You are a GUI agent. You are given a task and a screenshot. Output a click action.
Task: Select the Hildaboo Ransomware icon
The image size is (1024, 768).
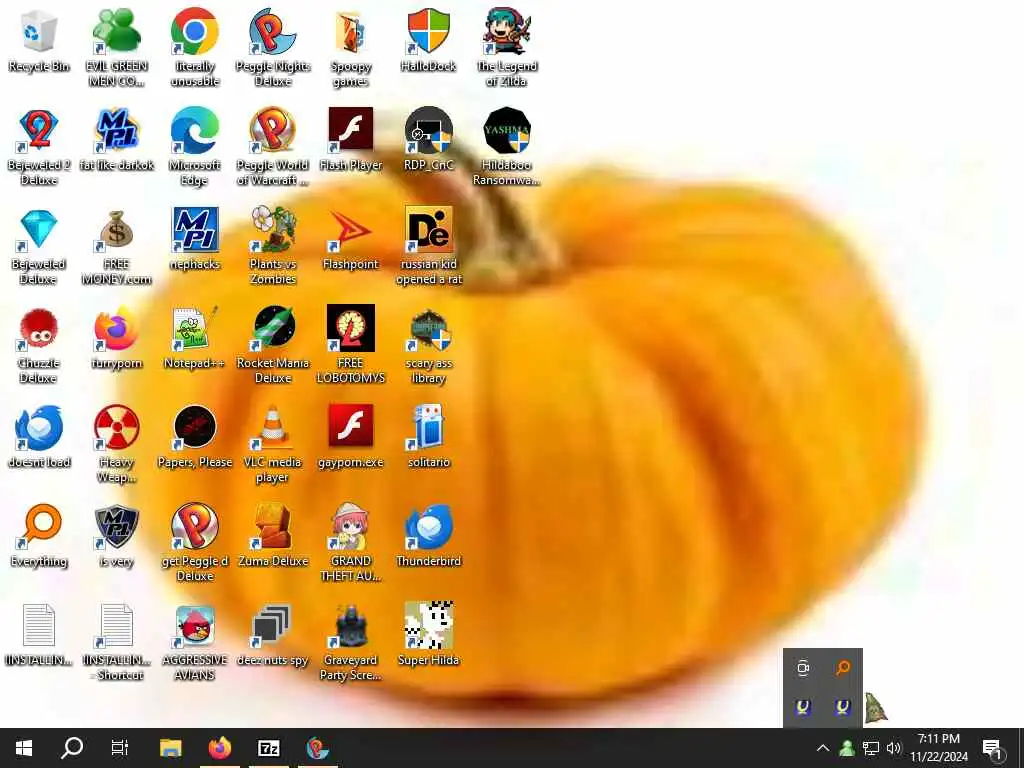[507, 146]
